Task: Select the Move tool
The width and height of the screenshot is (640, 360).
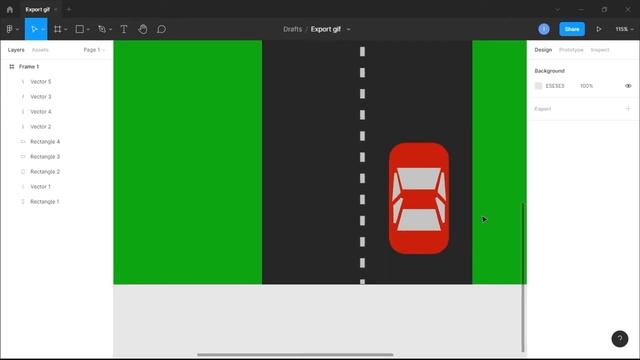Action: 34,29
